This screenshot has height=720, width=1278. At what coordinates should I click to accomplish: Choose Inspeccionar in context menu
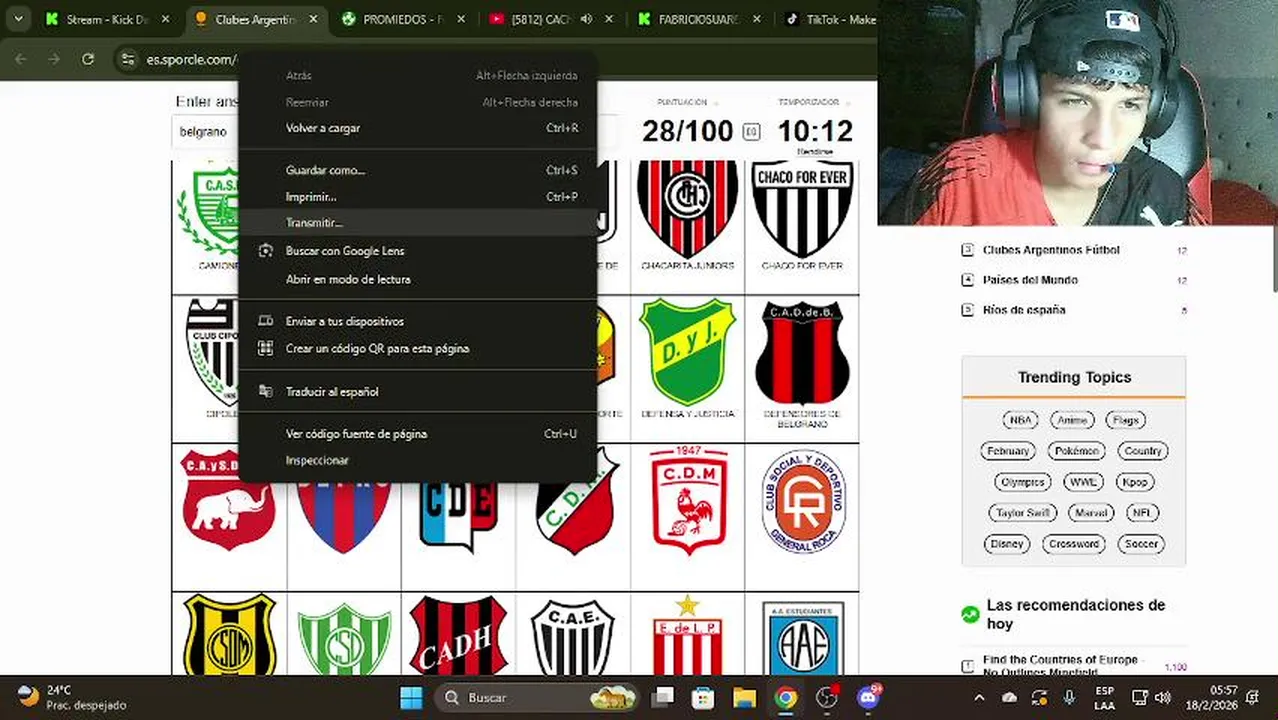click(x=417, y=460)
